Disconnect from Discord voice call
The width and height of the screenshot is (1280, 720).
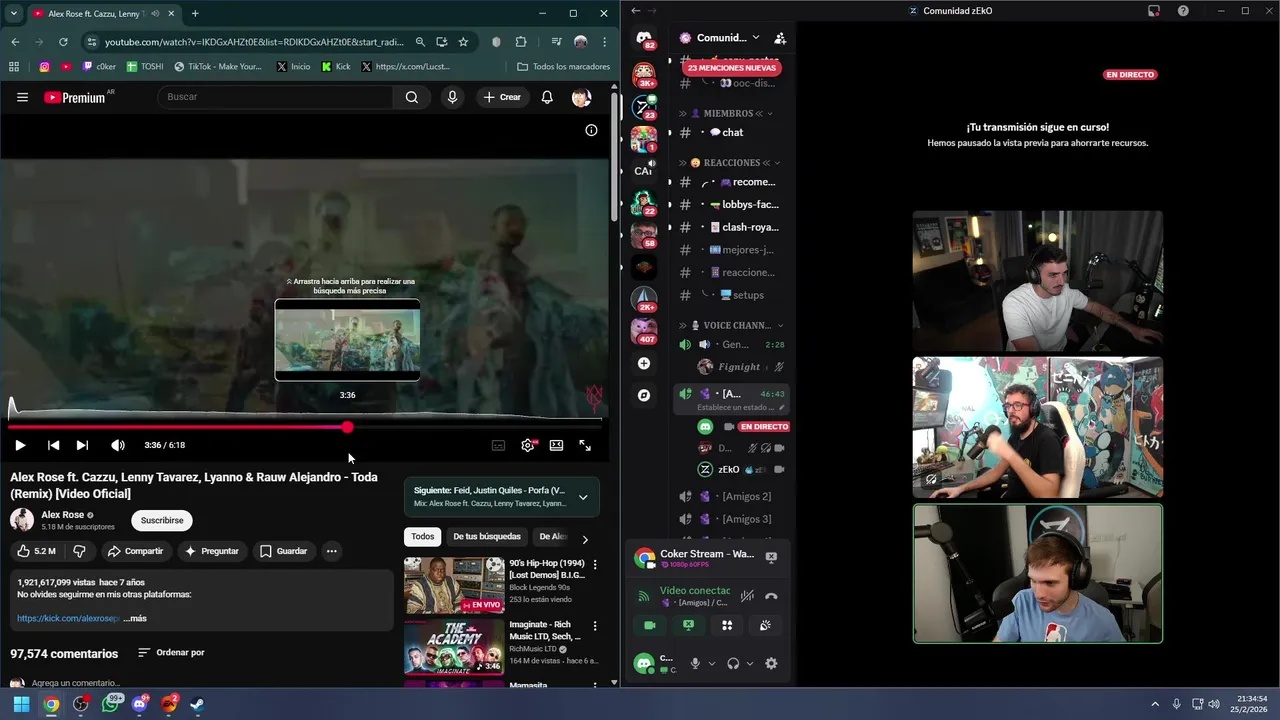(771, 596)
